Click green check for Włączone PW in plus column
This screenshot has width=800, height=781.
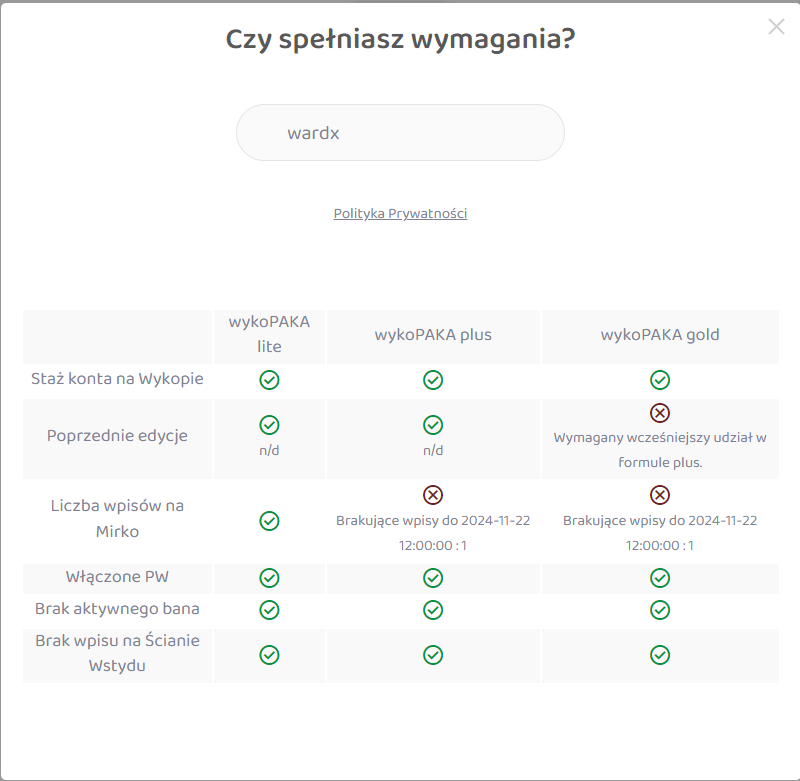pos(433,578)
